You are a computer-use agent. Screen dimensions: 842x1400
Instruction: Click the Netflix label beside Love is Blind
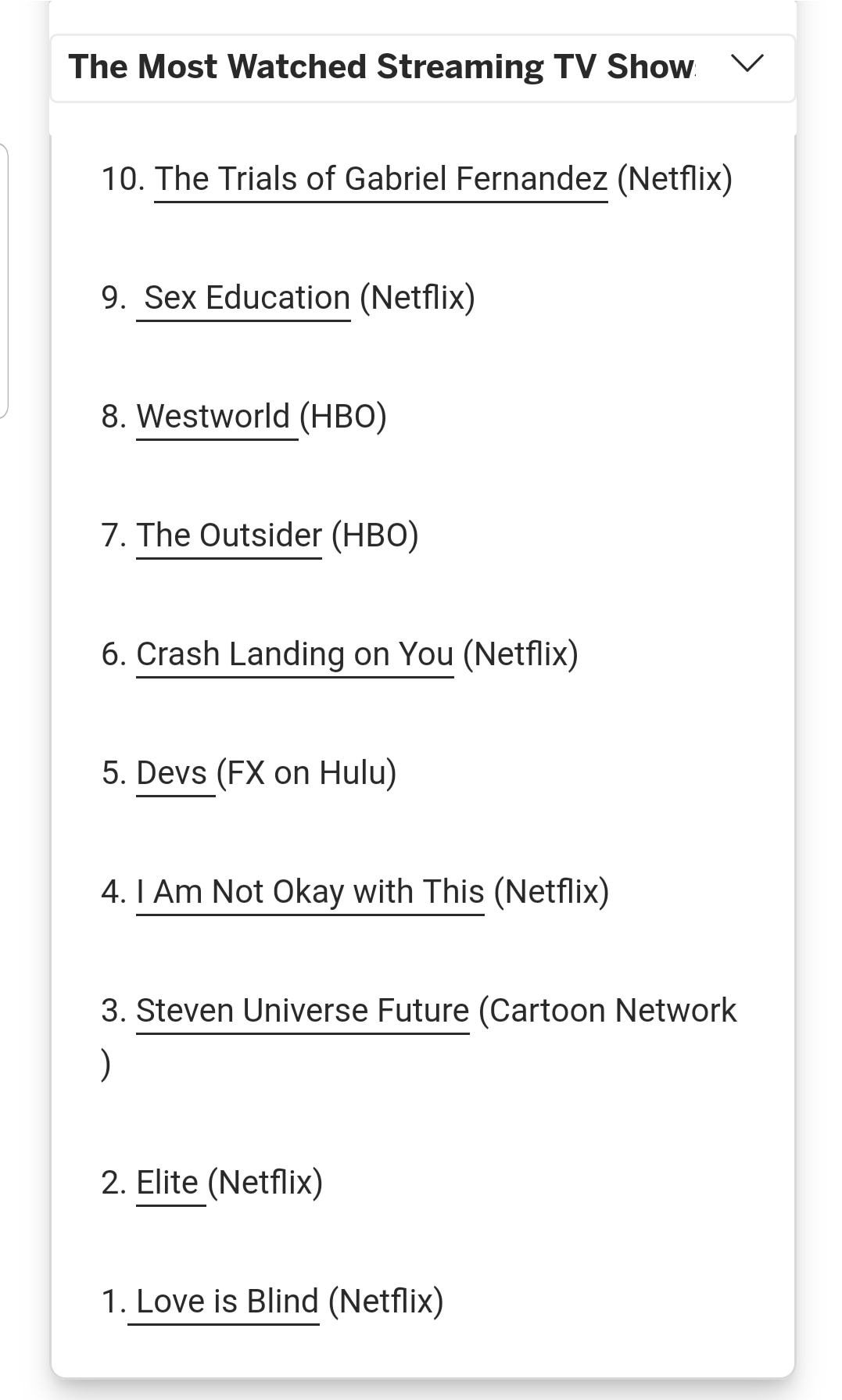(386, 1302)
